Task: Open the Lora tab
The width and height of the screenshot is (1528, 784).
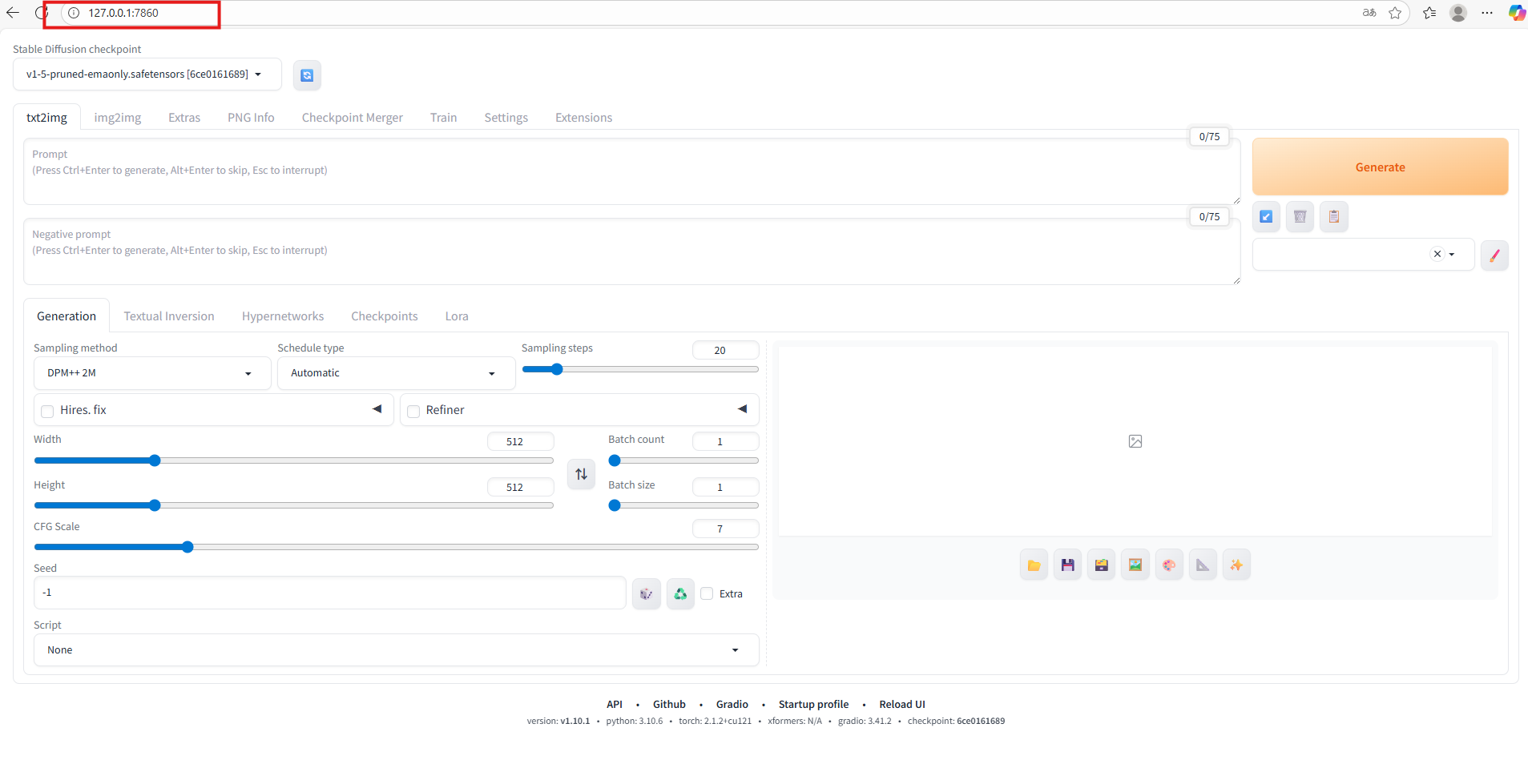Action: pyautogui.click(x=457, y=316)
